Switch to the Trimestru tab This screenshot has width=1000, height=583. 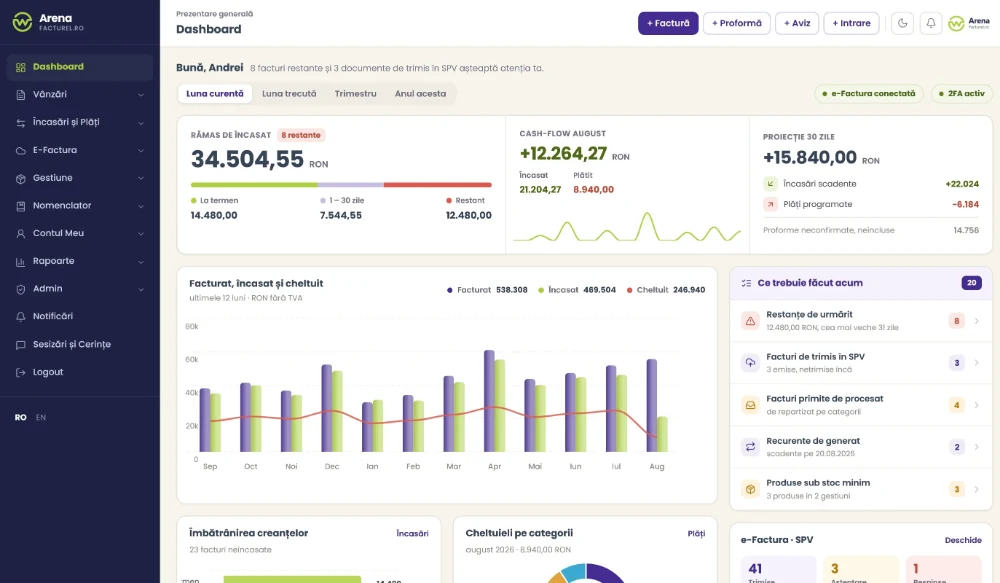355,94
